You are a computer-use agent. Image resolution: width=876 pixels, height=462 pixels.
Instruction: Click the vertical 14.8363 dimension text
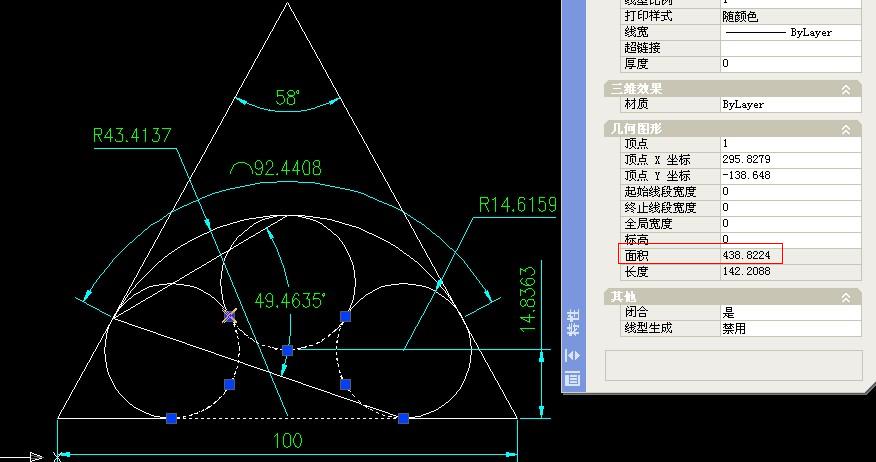point(528,299)
